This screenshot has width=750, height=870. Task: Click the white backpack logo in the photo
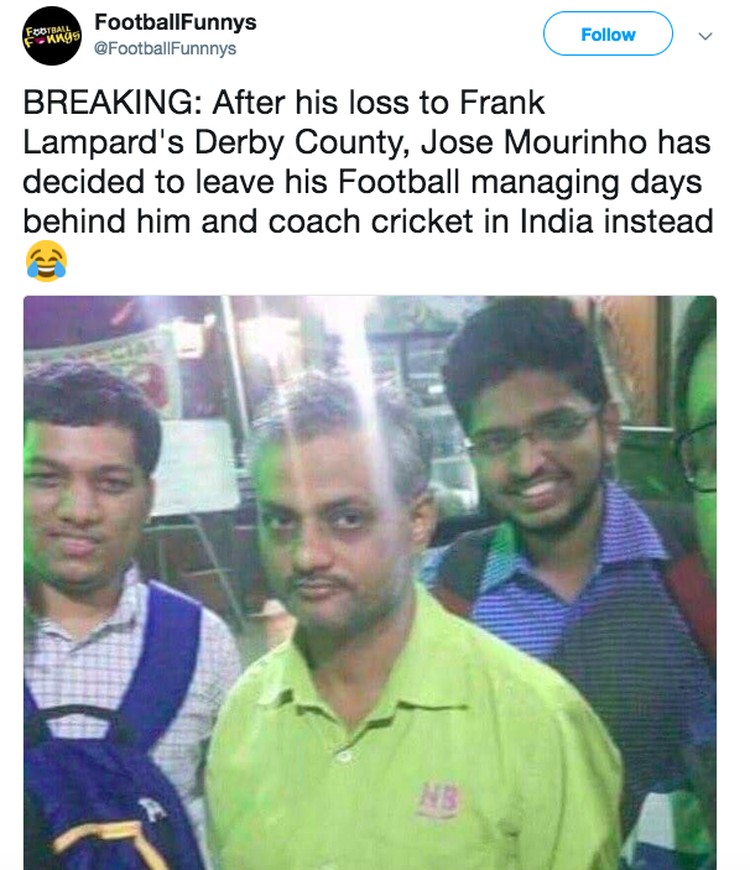152,809
